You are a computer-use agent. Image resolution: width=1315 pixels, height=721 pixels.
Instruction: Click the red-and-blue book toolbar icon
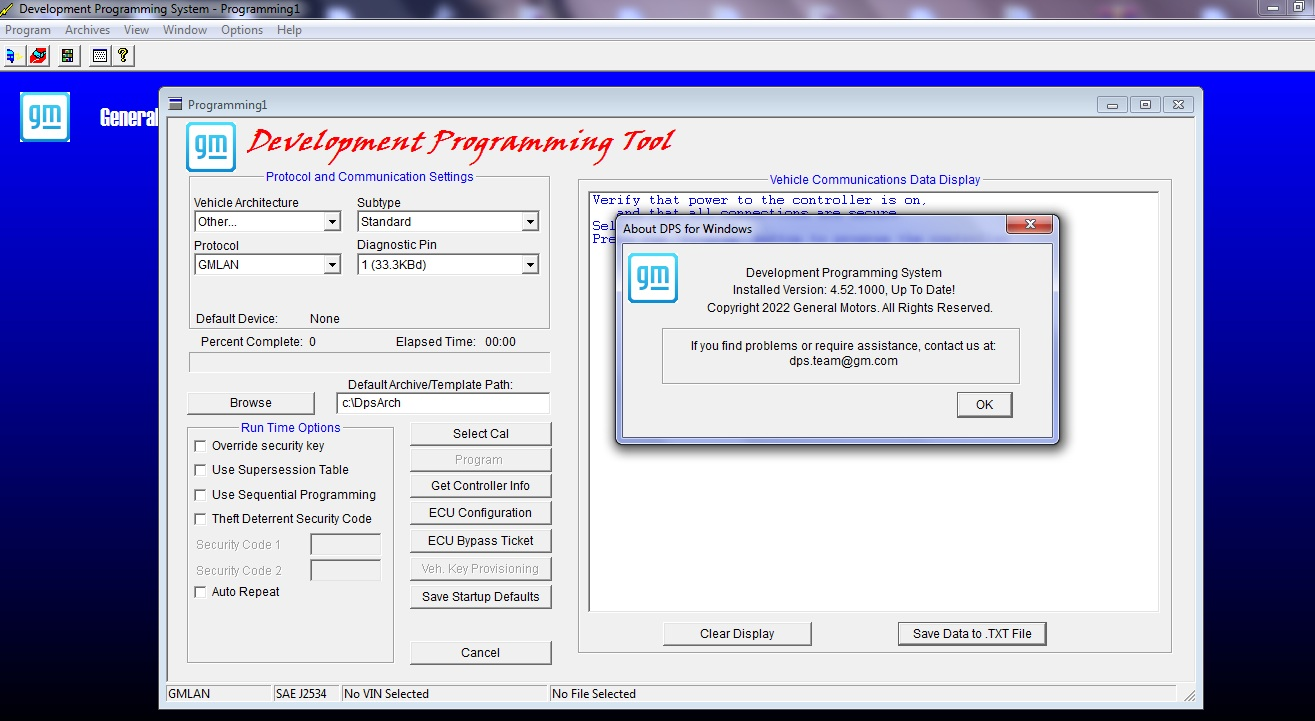(x=38, y=56)
